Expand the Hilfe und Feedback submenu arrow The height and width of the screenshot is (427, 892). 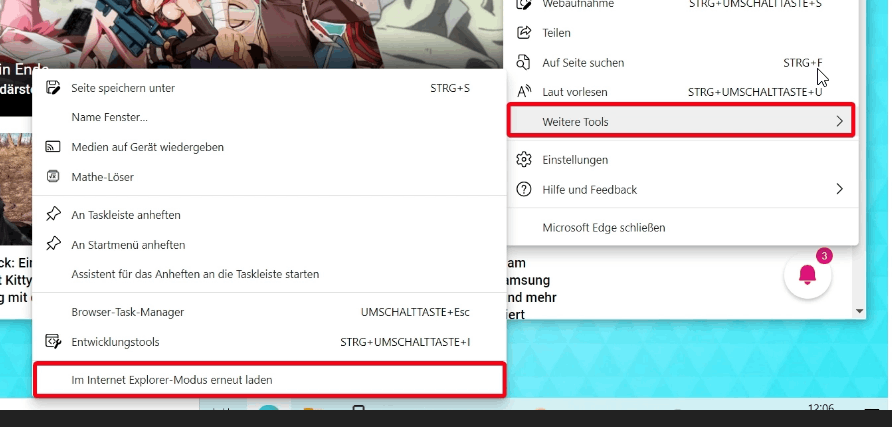click(840, 189)
